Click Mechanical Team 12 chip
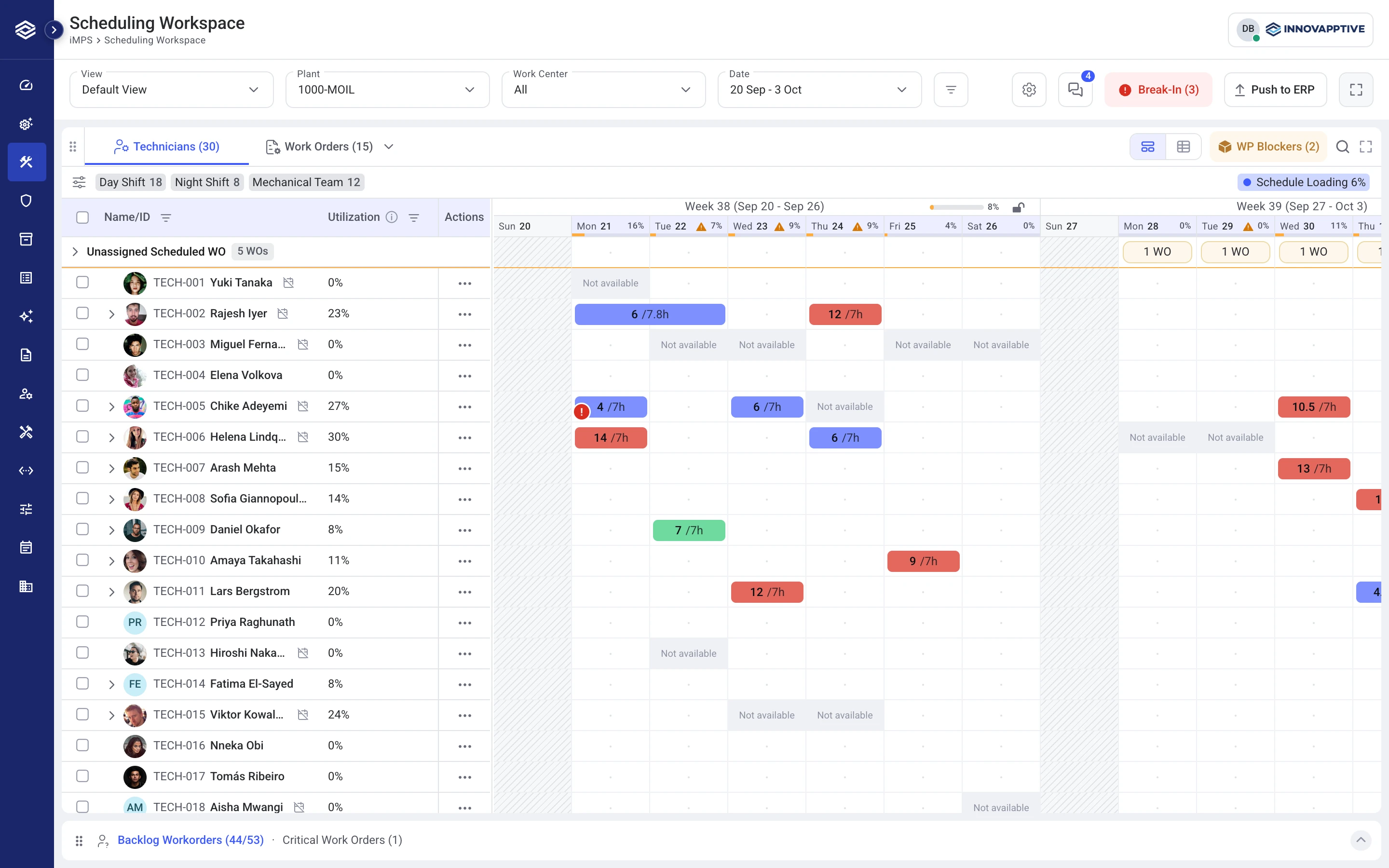 click(x=307, y=182)
